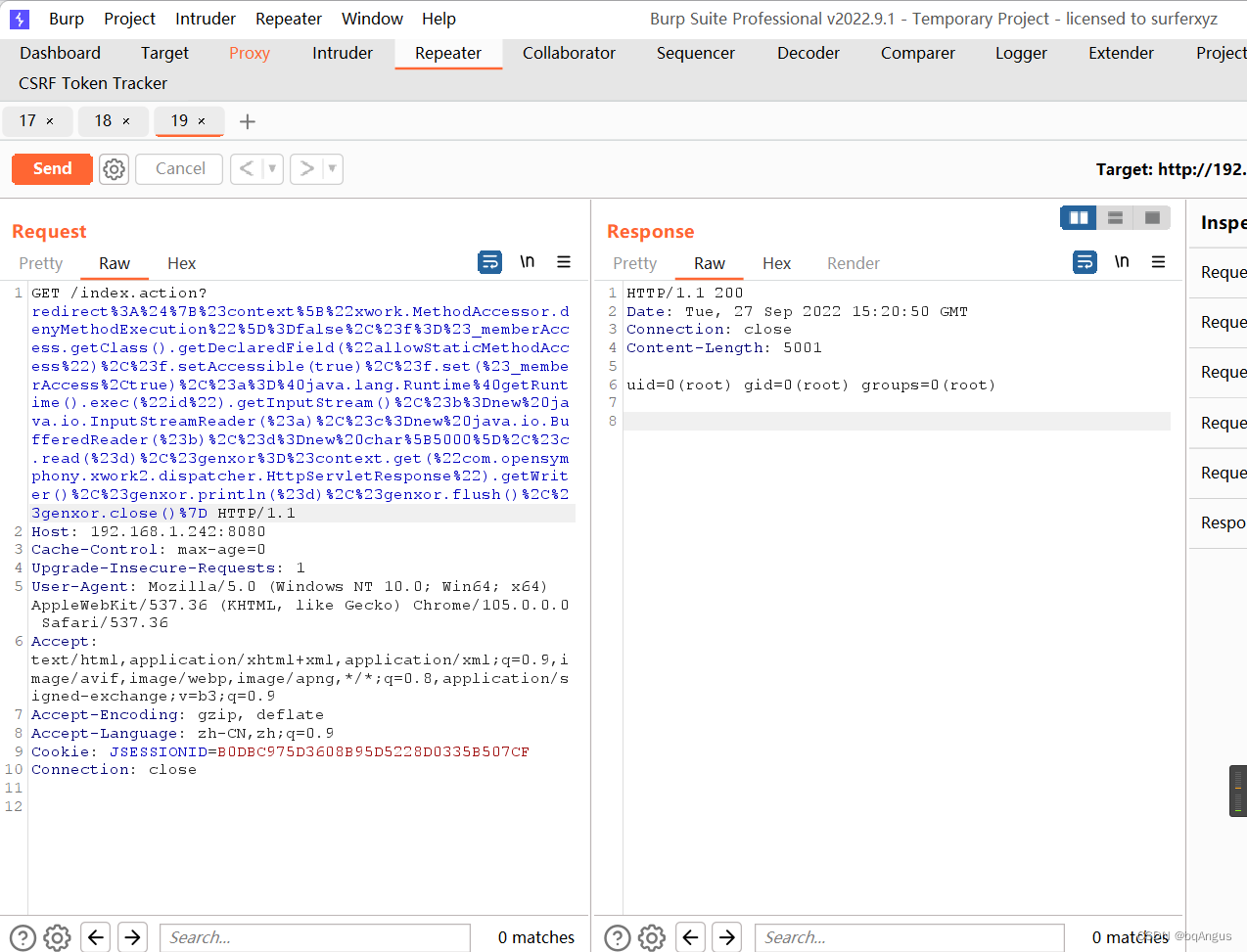Click the Cancel button
The height and width of the screenshot is (952, 1247).
179,168
